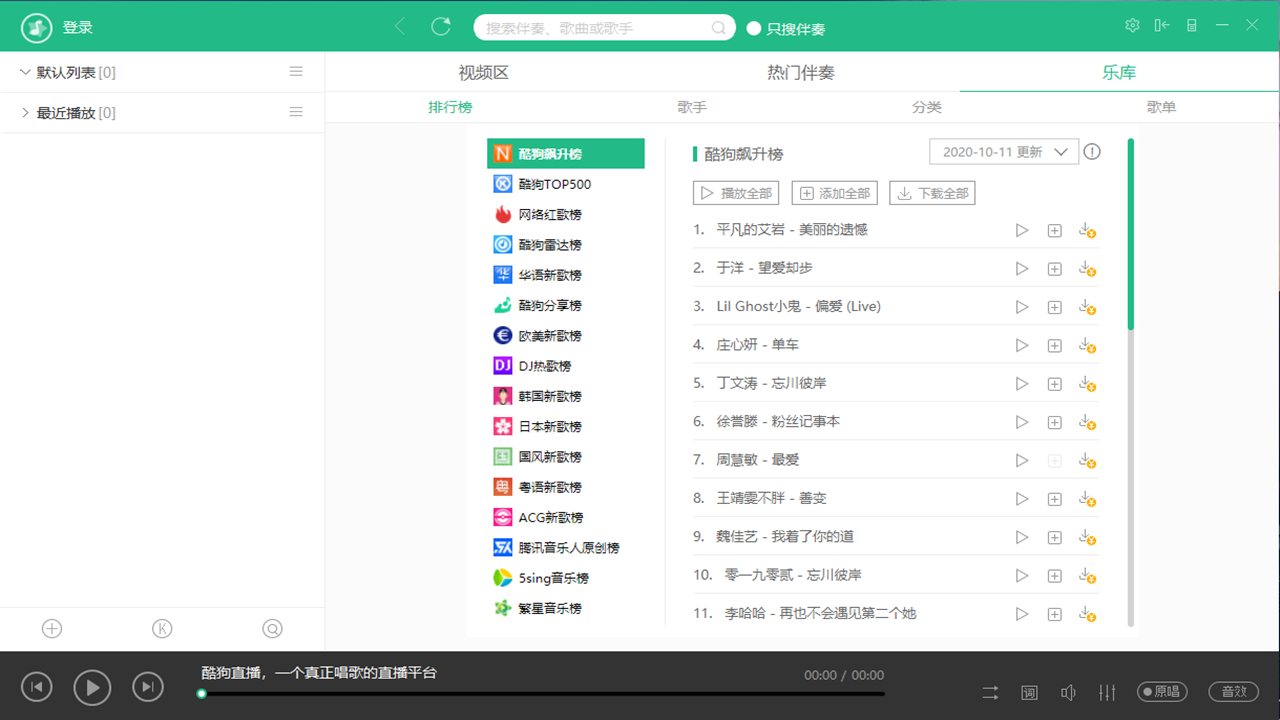Open the 2020-10-11 更新 dropdown
The height and width of the screenshot is (720, 1280).
1005,151
